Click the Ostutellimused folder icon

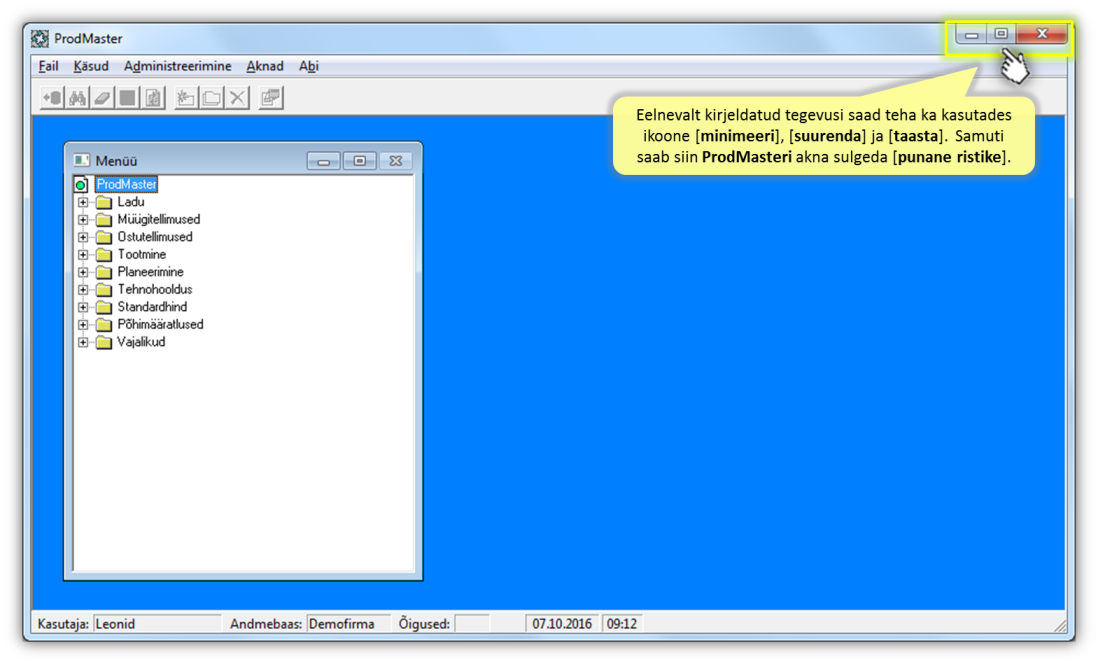click(104, 237)
